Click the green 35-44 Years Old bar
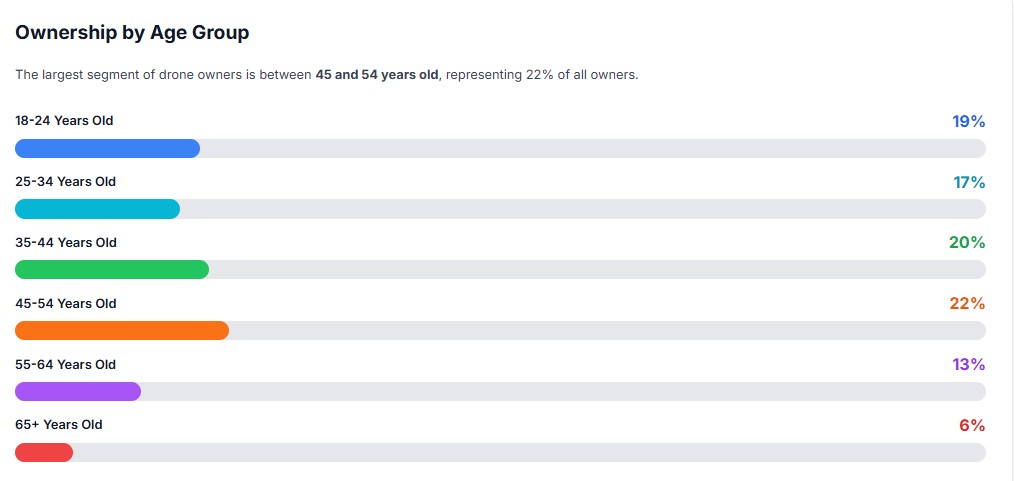The height and width of the screenshot is (481, 1014). pyautogui.click(x=112, y=270)
